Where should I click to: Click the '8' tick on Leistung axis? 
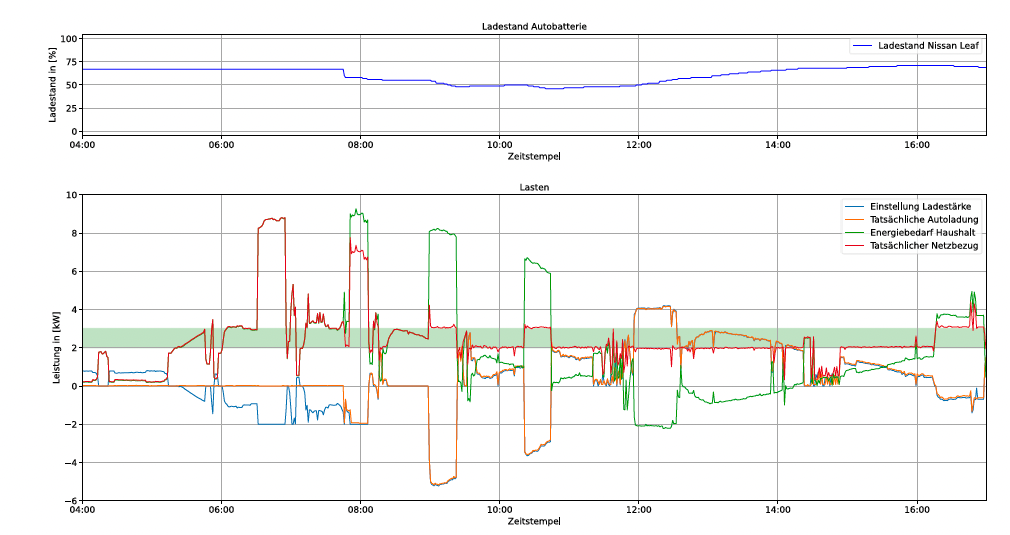[x=74, y=233]
